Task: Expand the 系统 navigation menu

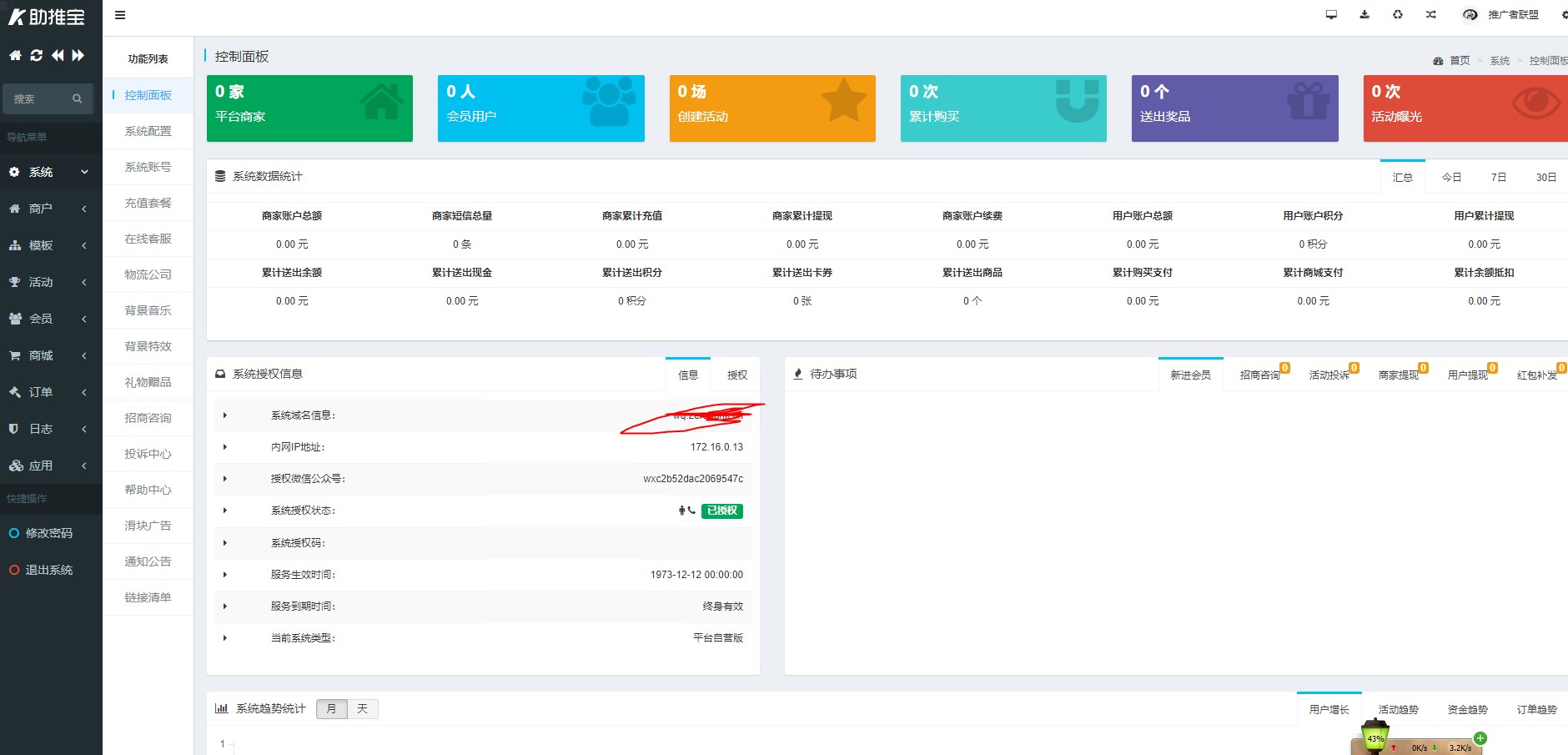Action: pos(50,172)
